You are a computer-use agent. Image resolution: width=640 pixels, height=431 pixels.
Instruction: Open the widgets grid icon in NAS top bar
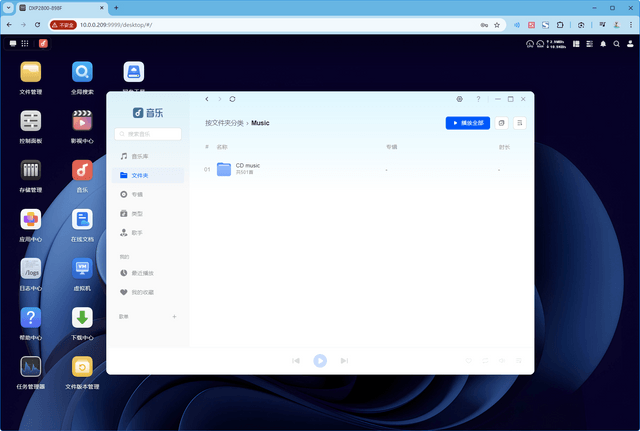[576, 44]
